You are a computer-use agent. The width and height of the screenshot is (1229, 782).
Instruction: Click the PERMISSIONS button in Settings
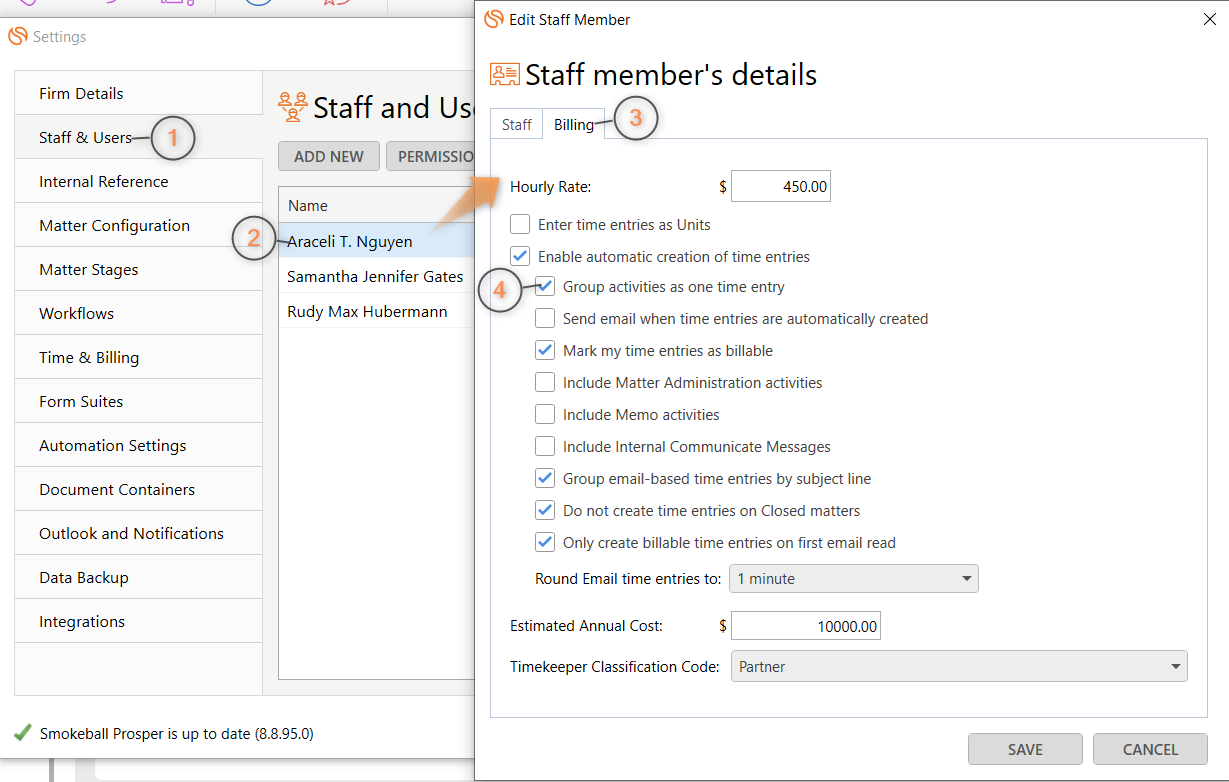pos(431,157)
